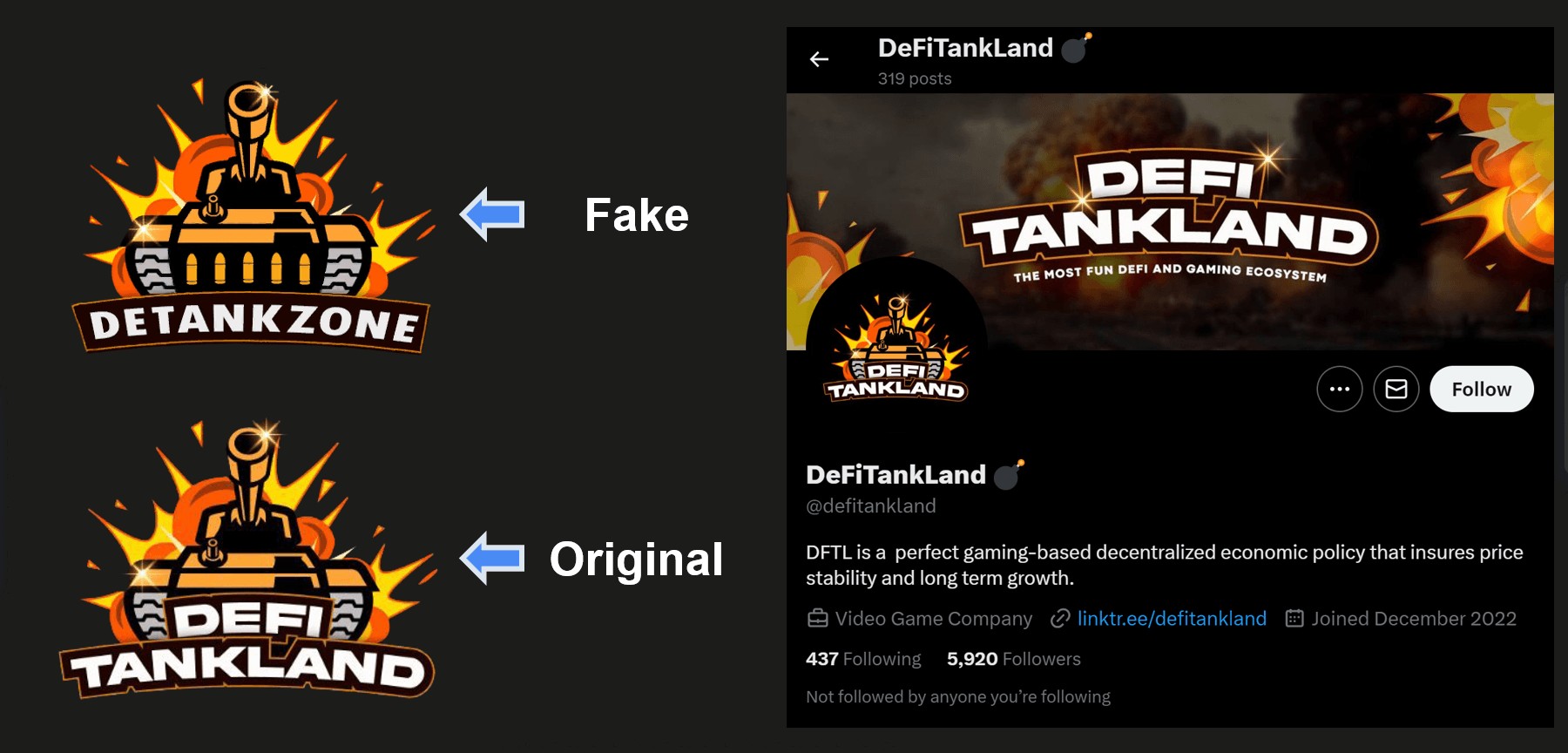Click the 437 Following count

tap(863, 659)
